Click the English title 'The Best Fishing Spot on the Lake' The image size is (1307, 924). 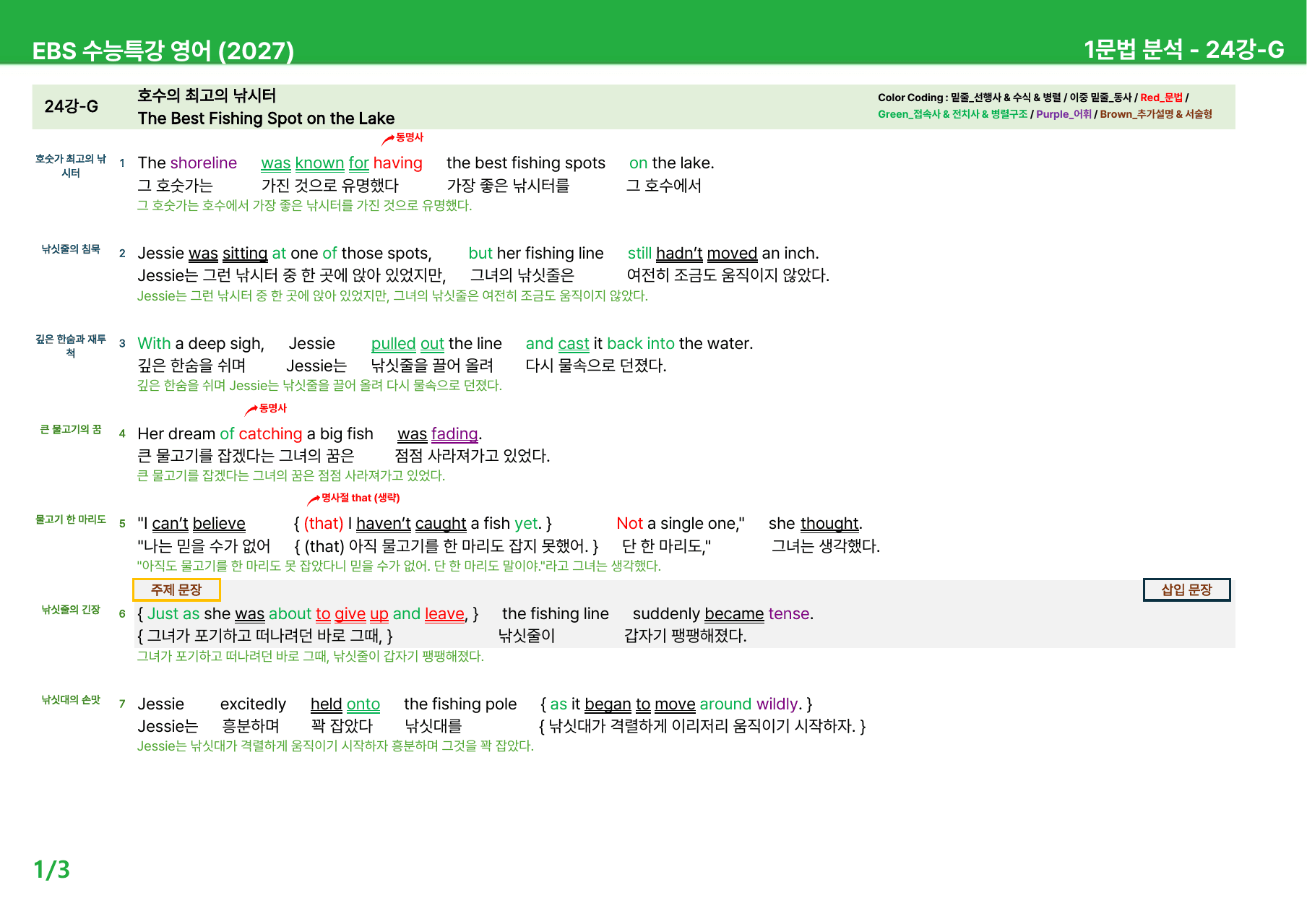coord(266,118)
